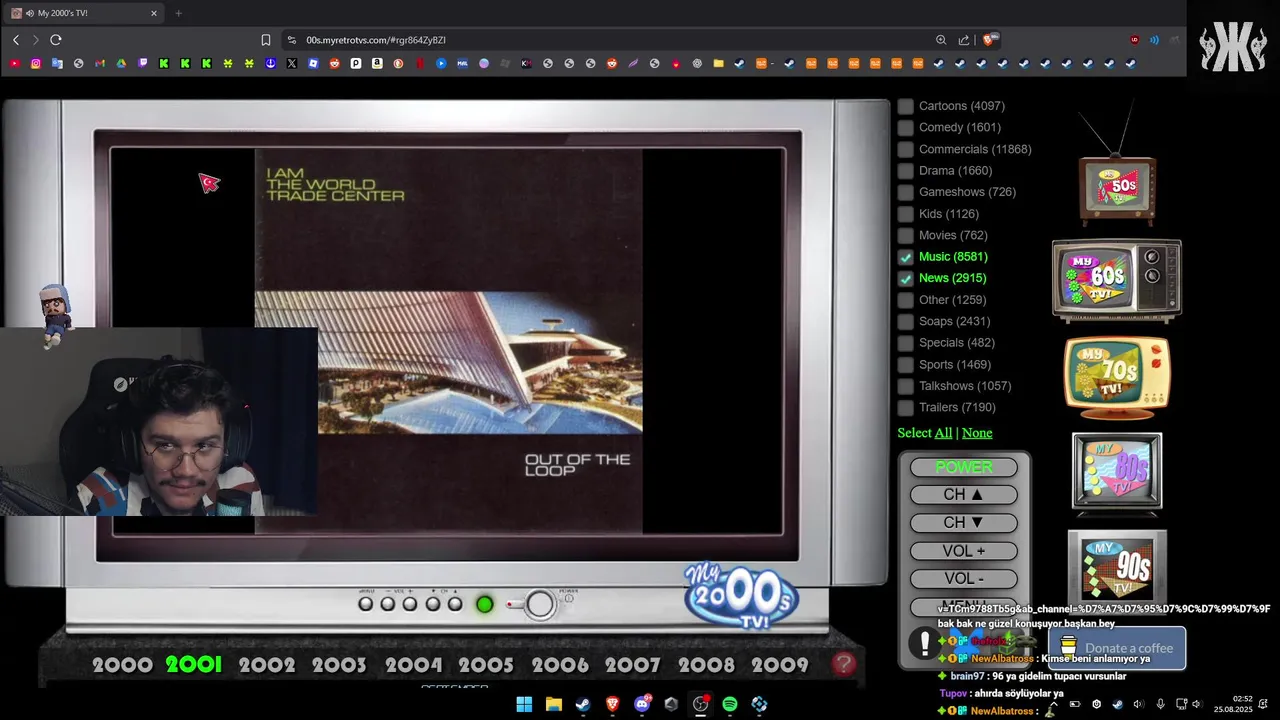This screenshot has width=1280, height=720.
Task: Open the My 90s TV thumbnail
Action: click(1117, 566)
